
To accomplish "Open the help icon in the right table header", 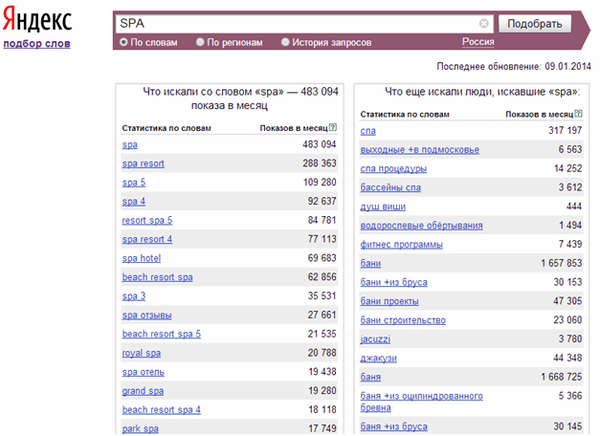I will (x=578, y=114).
